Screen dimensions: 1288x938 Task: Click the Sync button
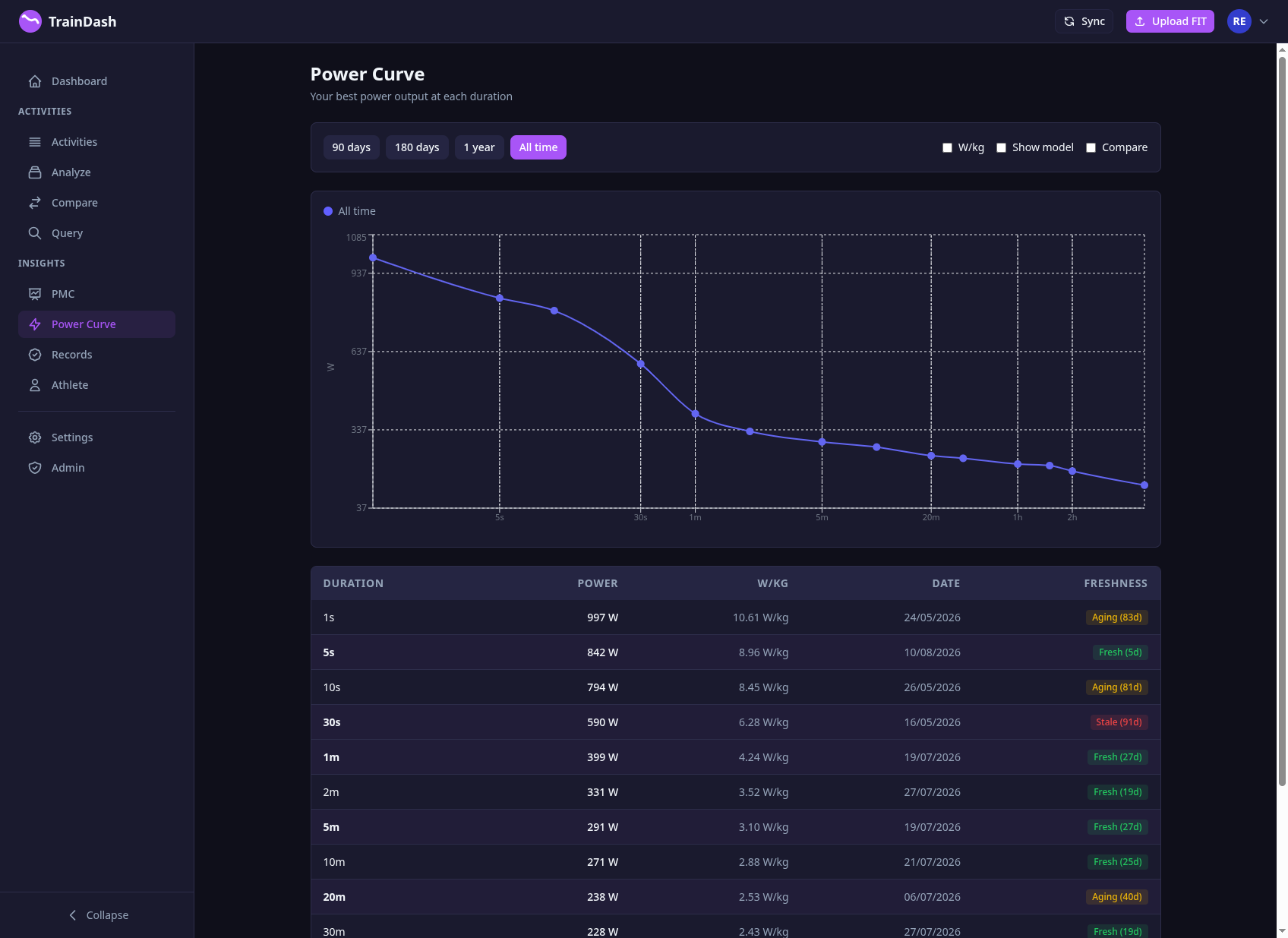(1084, 21)
